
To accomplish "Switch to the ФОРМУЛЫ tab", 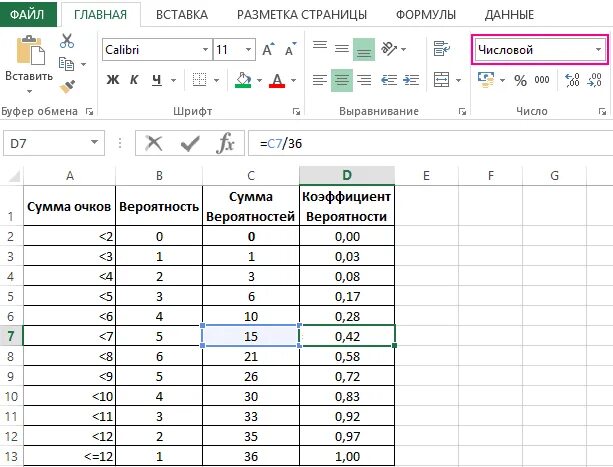I will pos(426,14).
